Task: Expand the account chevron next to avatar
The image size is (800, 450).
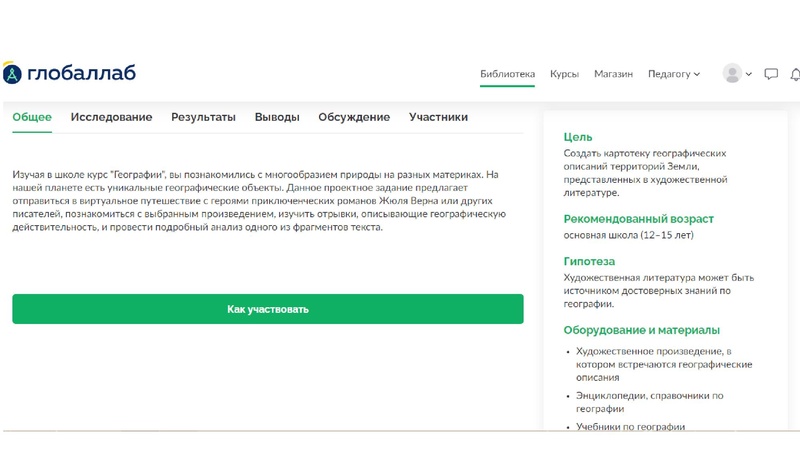Action: click(748, 74)
